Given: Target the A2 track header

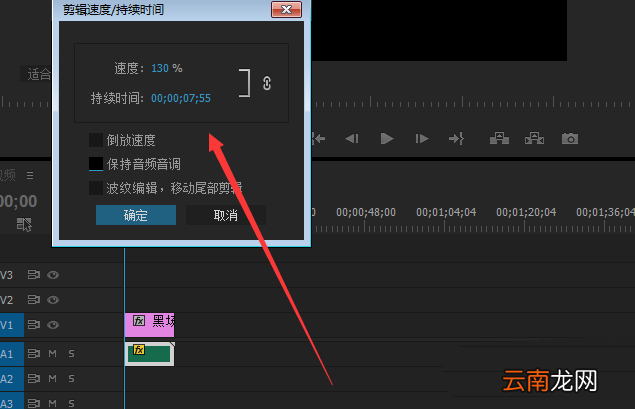Looking at the screenshot, I should pos(12,379).
